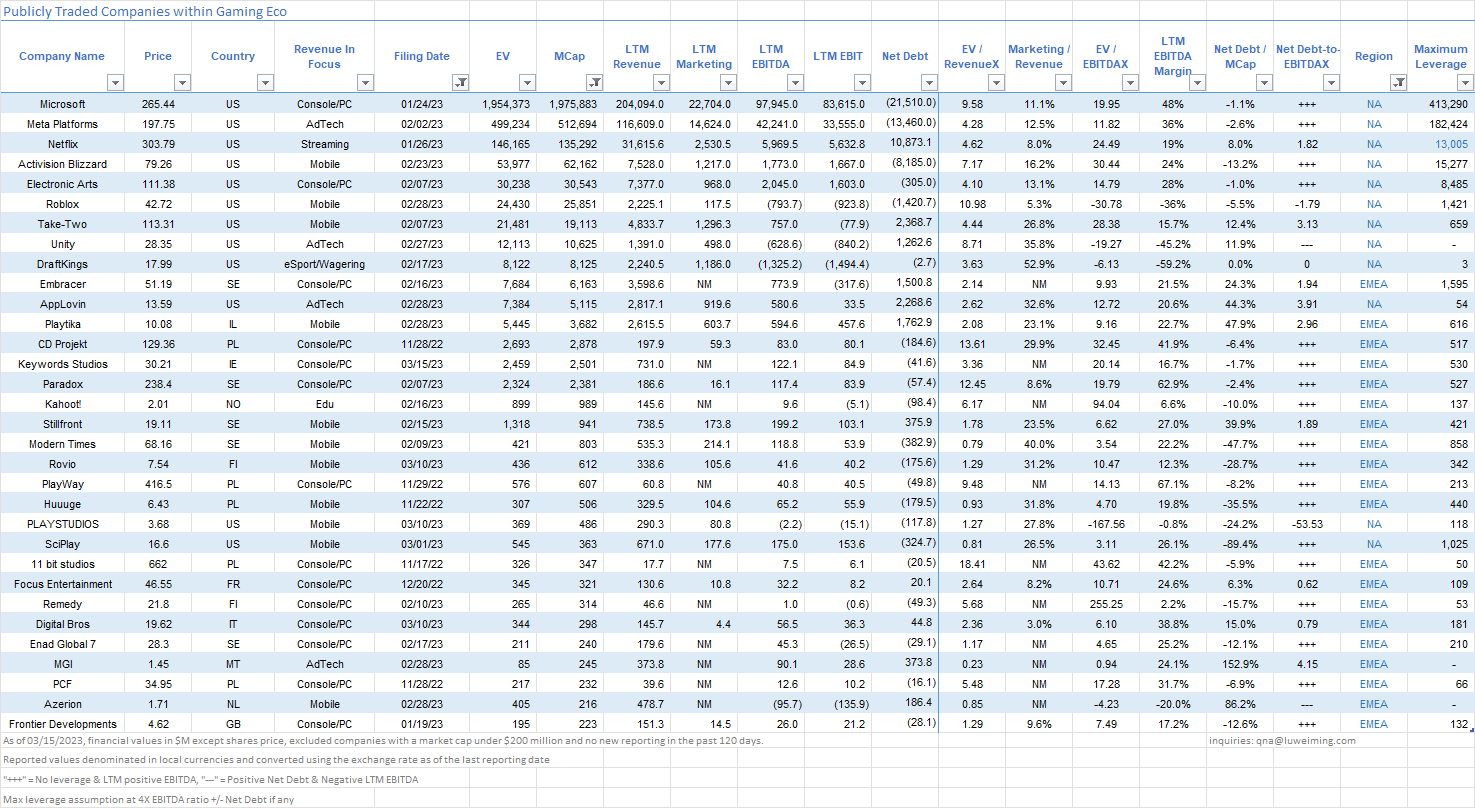This screenshot has height=808, width=1475.
Task: Open the EV column filter dropdown
Action: (x=527, y=83)
